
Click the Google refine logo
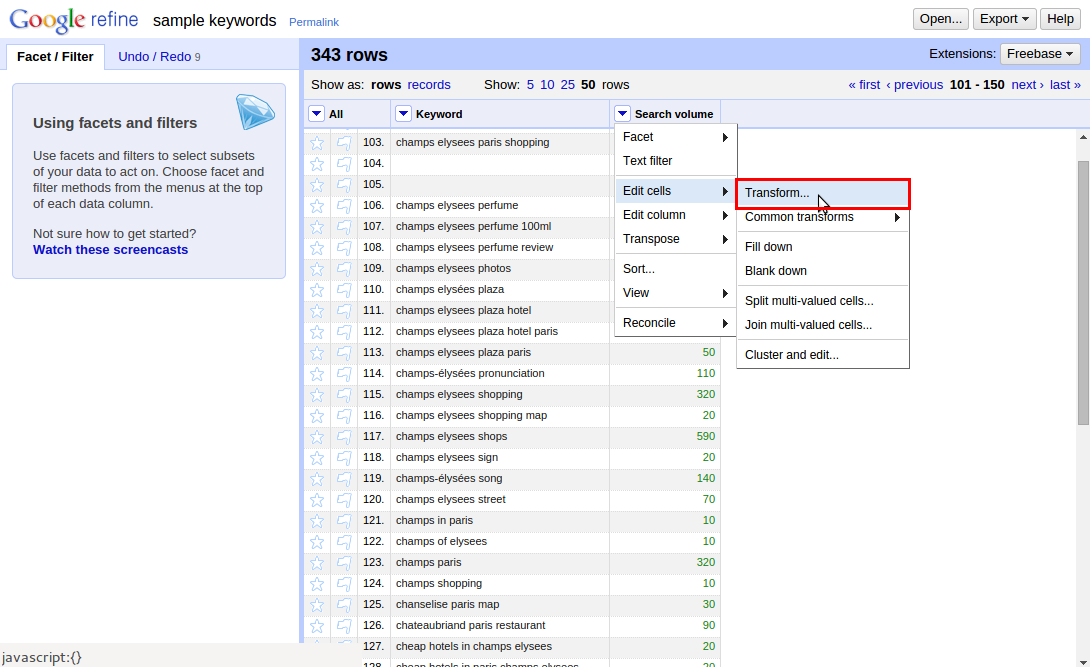74,19
